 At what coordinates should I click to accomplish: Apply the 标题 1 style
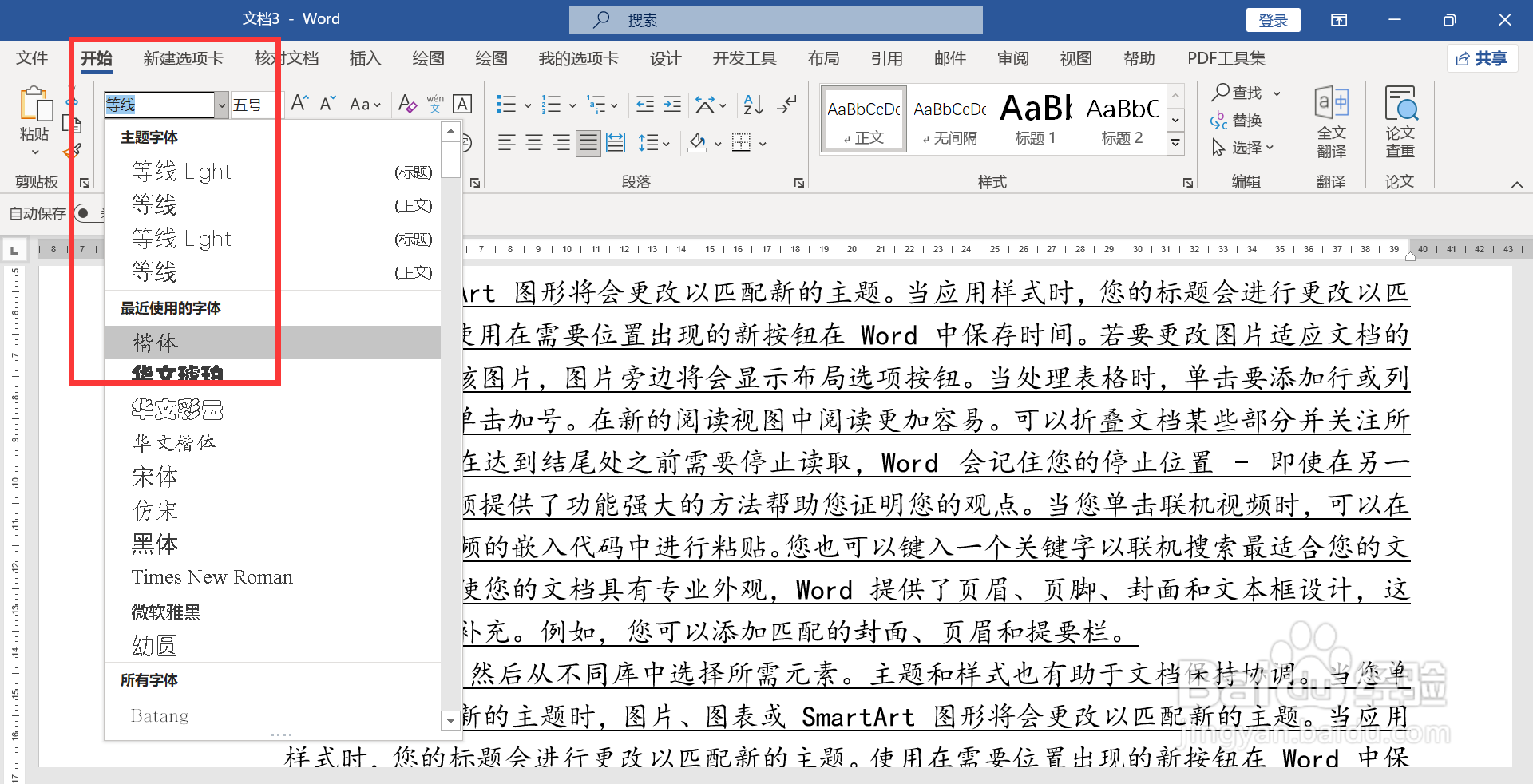[x=1036, y=118]
